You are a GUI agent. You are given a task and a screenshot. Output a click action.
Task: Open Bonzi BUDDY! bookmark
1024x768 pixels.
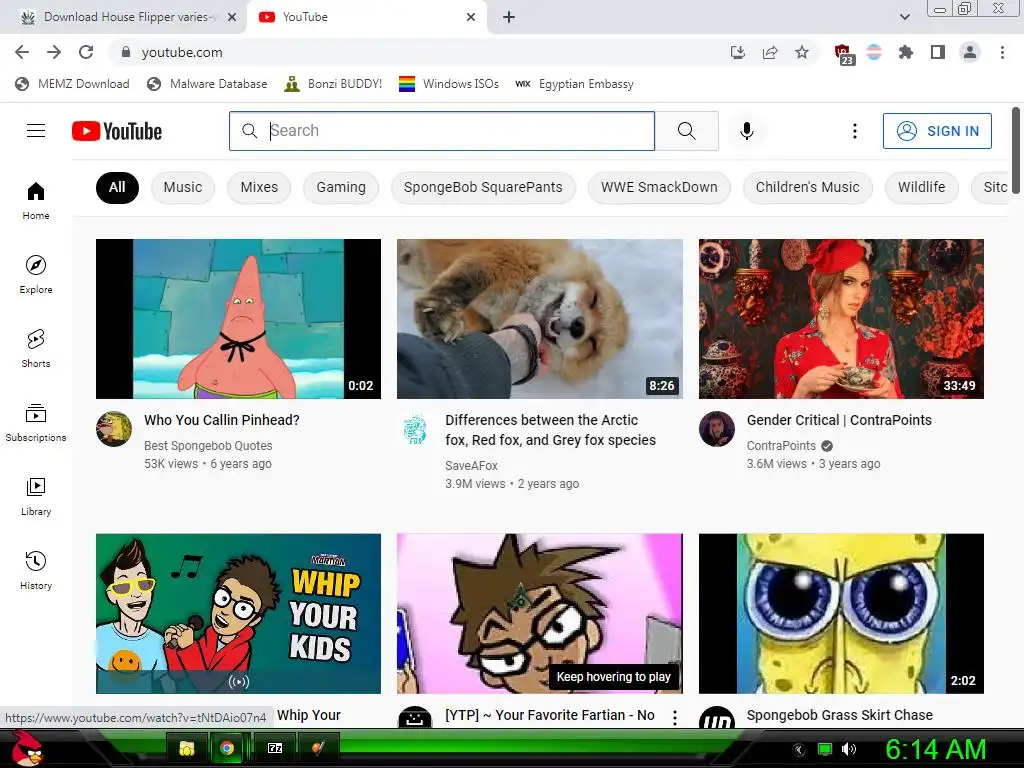pos(333,84)
